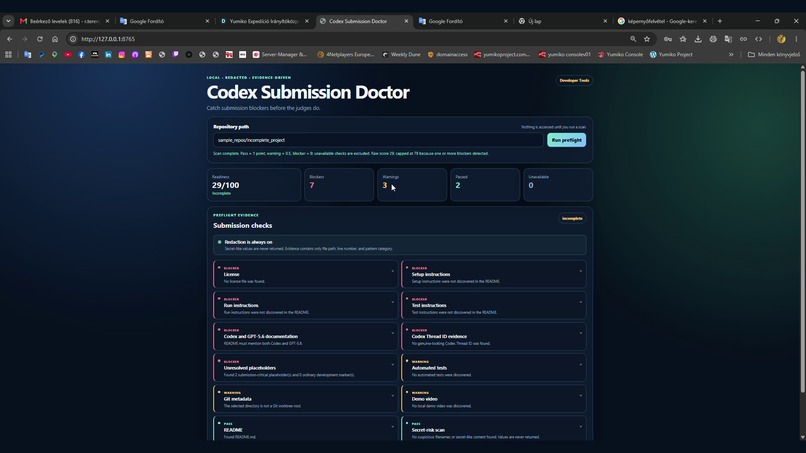Reload the current page

click(x=40, y=39)
